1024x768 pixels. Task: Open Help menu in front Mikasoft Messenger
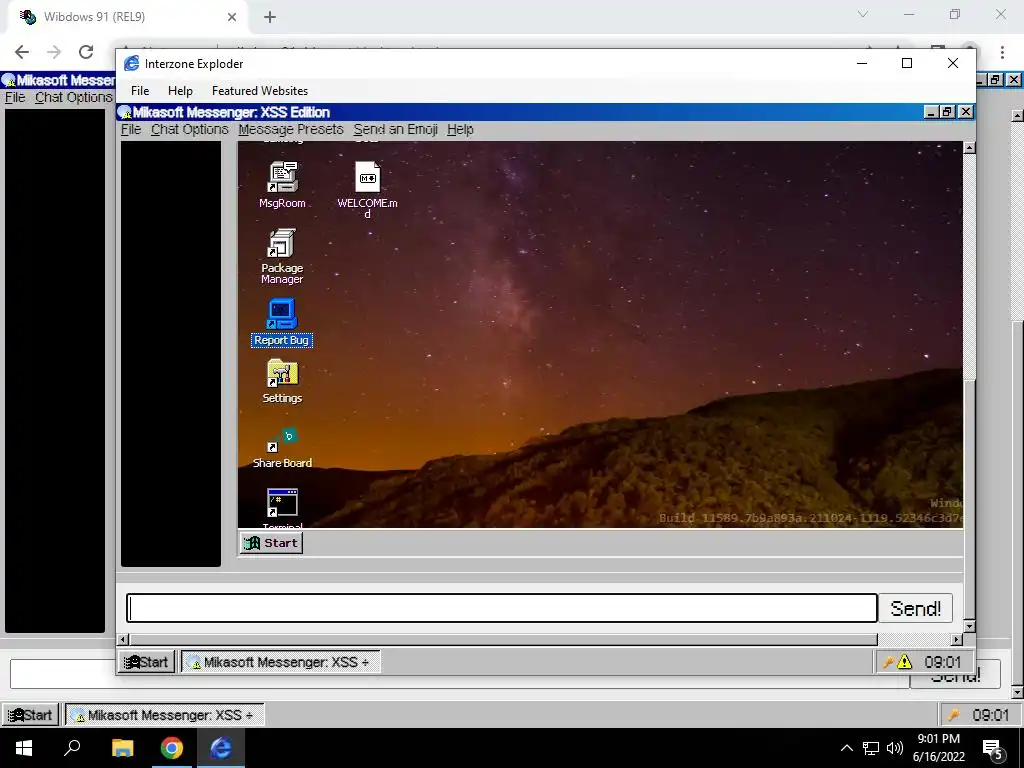(x=460, y=129)
